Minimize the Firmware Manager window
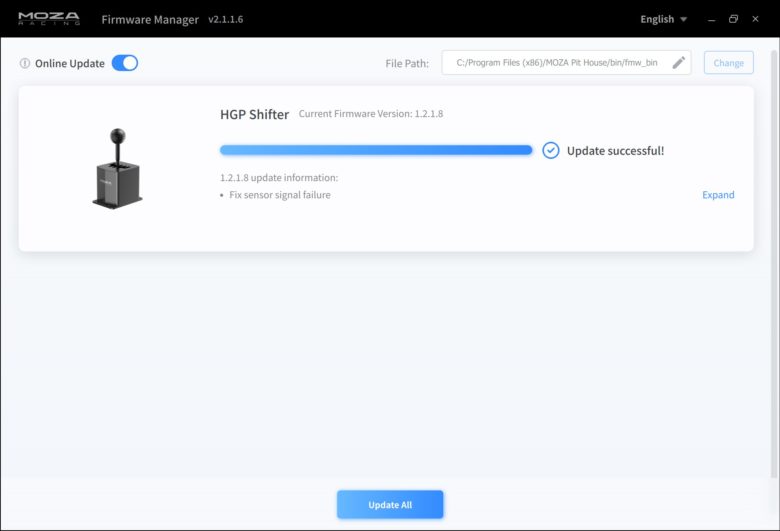This screenshot has height=531, width=780. (x=711, y=19)
